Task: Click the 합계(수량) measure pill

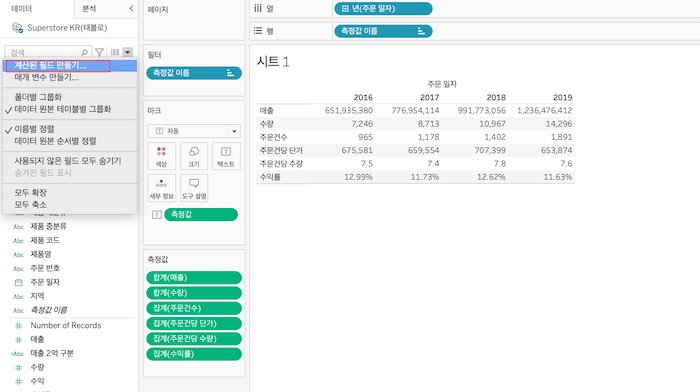Action: tap(194, 293)
